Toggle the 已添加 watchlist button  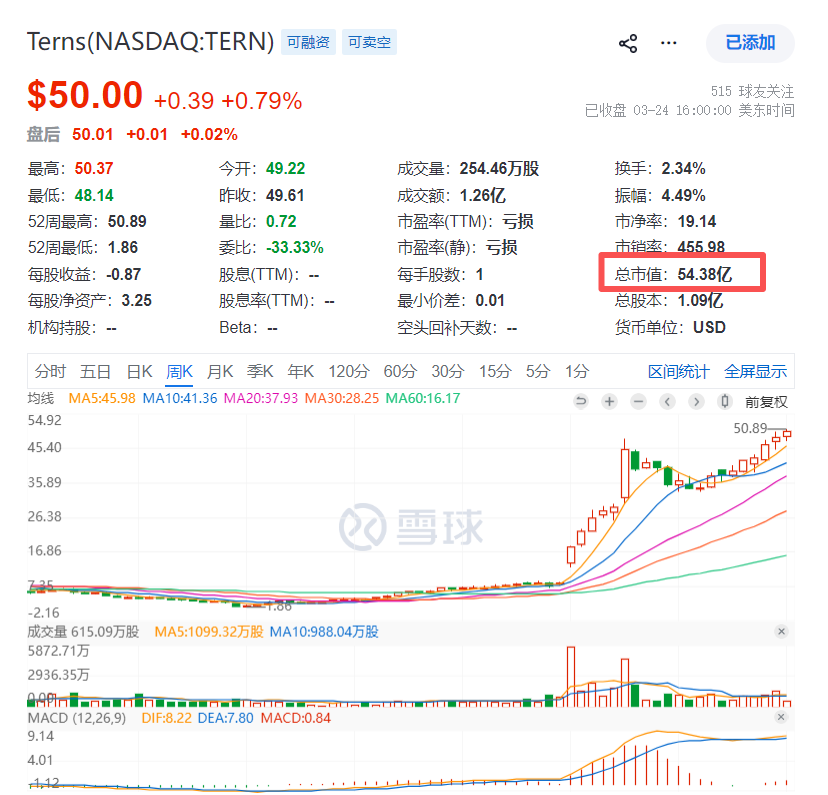[750, 43]
